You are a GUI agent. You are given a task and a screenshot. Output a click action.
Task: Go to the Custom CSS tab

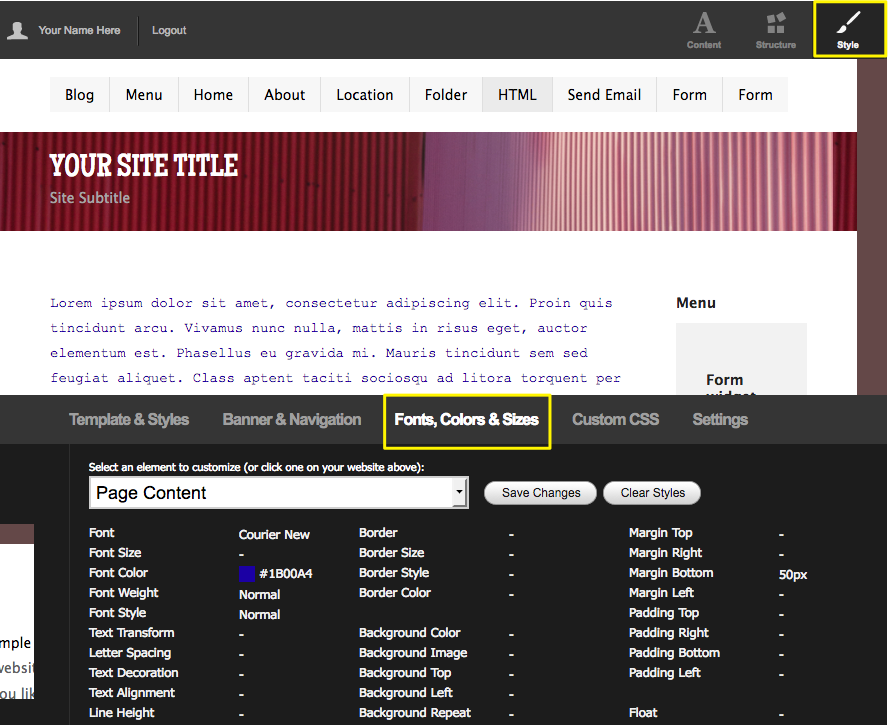(x=615, y=420)
